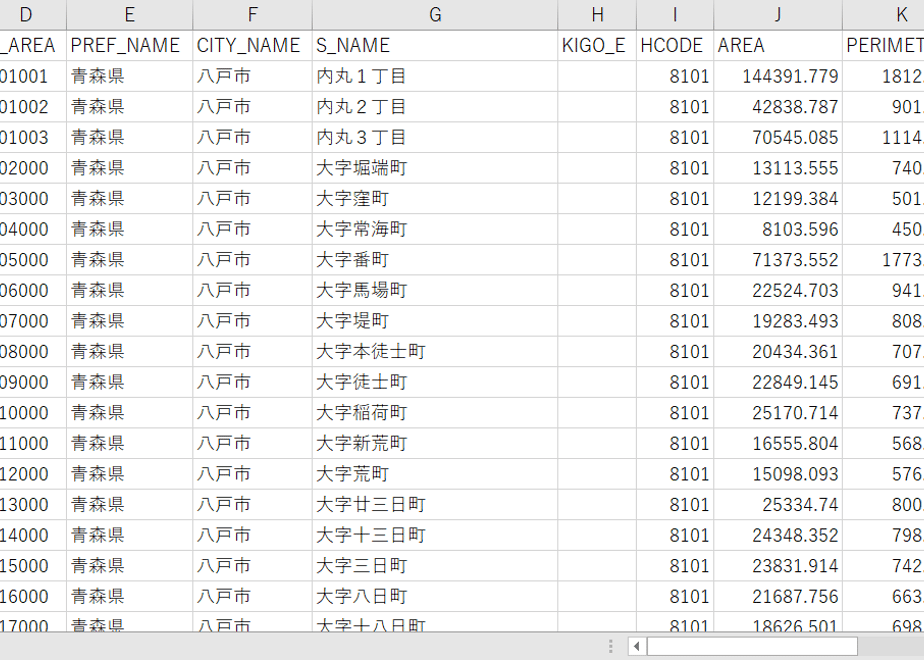Select column I header
Screen dimensions: 924x660
click(675, 15)
